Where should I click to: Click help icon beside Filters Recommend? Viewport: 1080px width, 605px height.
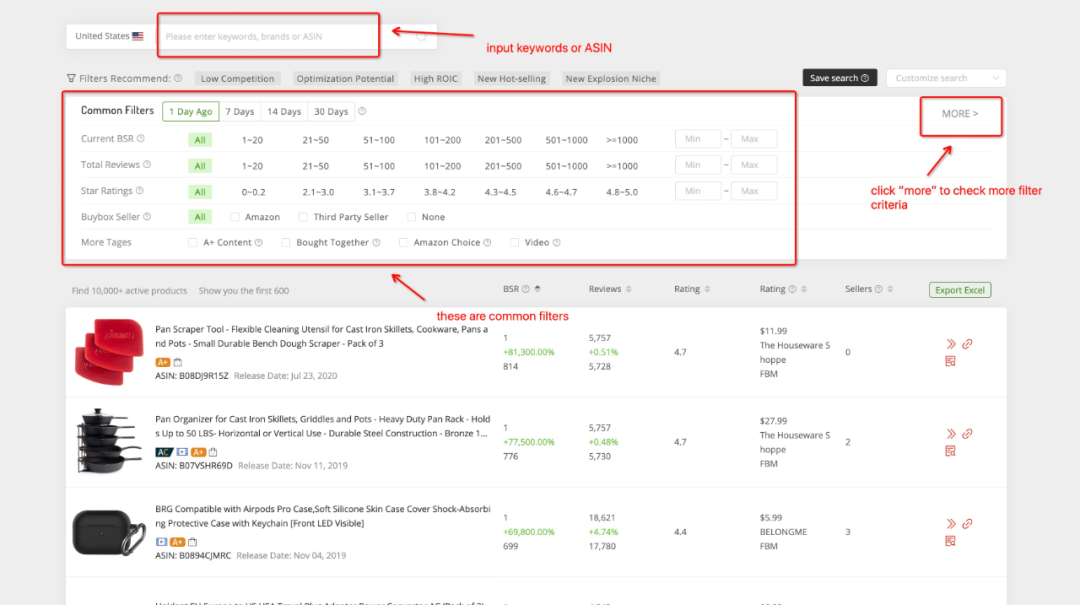[x=178, y=78]
